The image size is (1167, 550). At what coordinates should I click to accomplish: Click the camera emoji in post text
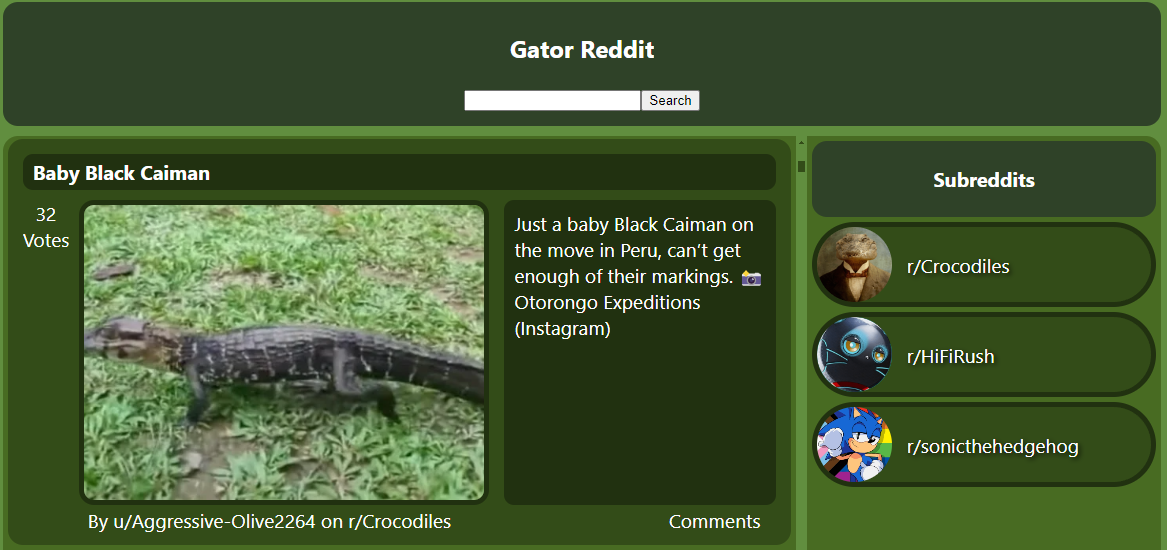pos(751,278)
